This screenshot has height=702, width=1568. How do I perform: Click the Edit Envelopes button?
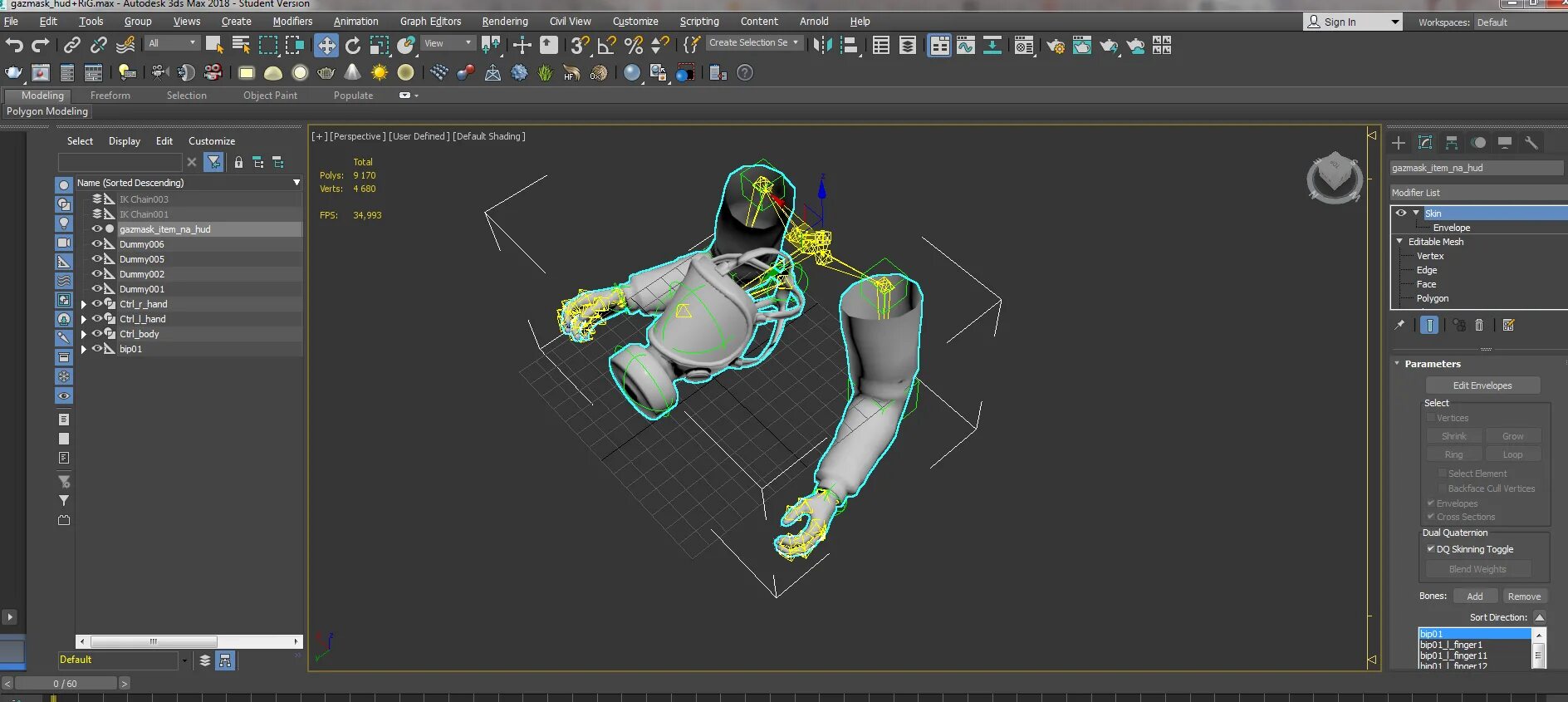point(1482,385)
